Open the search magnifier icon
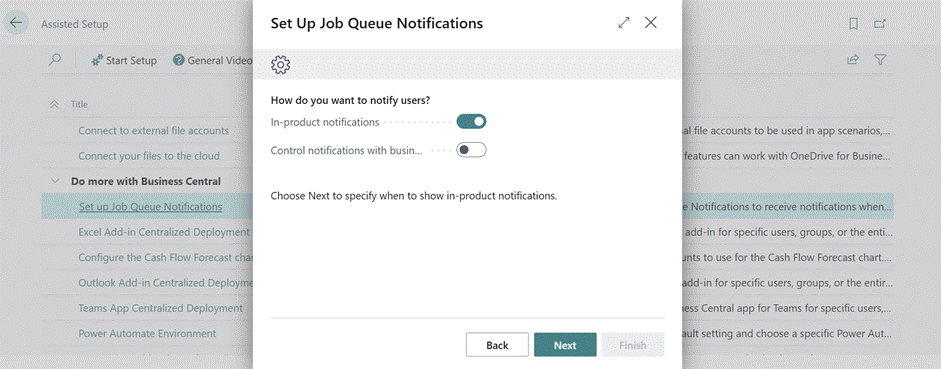Screen dimensions: 941x369 coord(55,60)
